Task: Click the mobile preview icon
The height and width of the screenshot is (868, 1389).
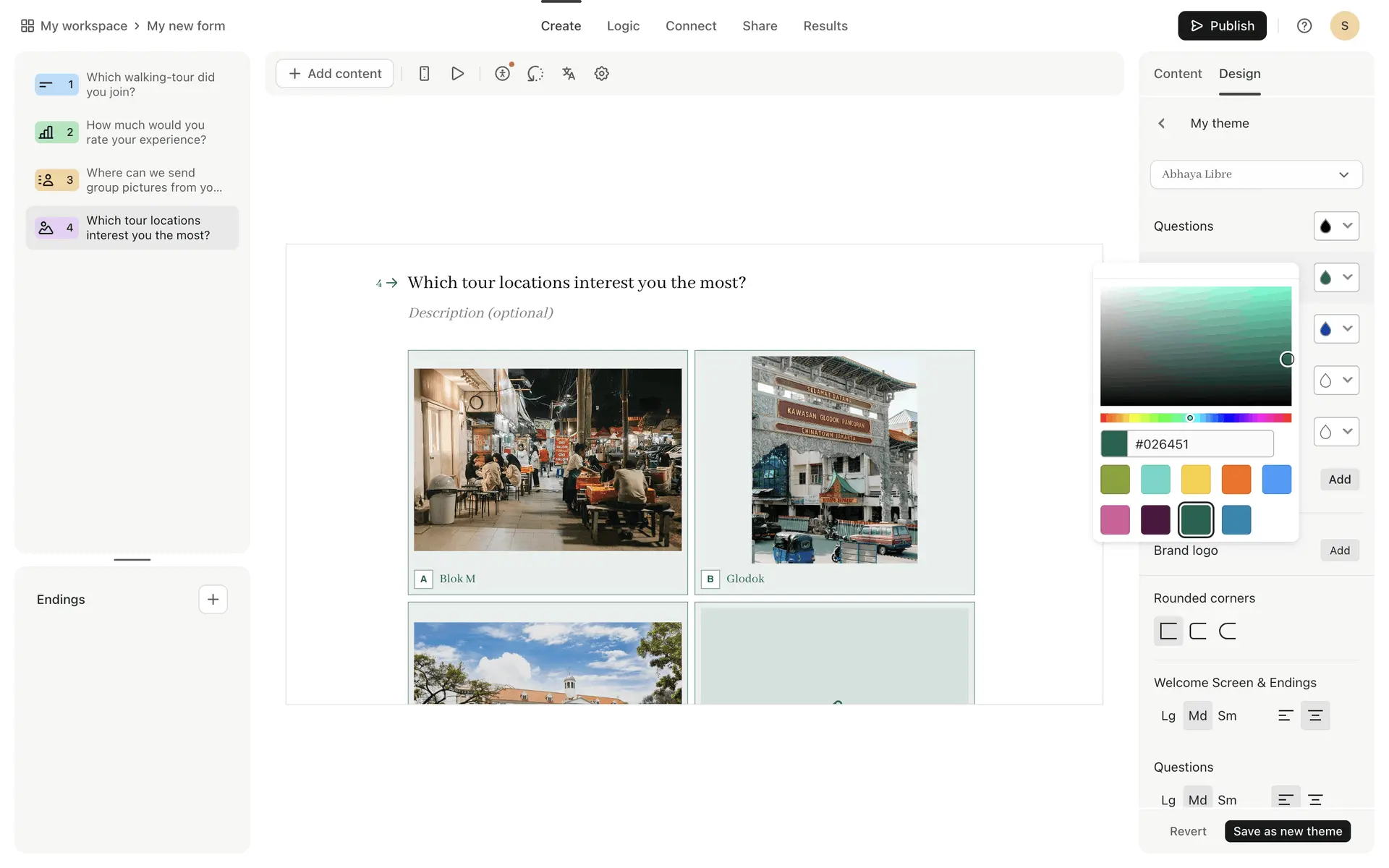Action: pyautogui.click(x=425, y=74)
